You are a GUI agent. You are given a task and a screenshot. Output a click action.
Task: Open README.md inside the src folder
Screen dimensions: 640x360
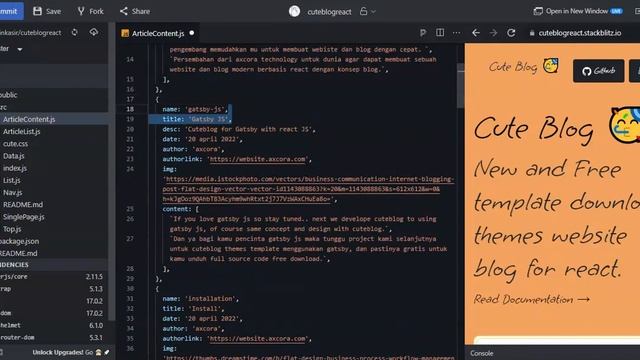coord(23,204)
